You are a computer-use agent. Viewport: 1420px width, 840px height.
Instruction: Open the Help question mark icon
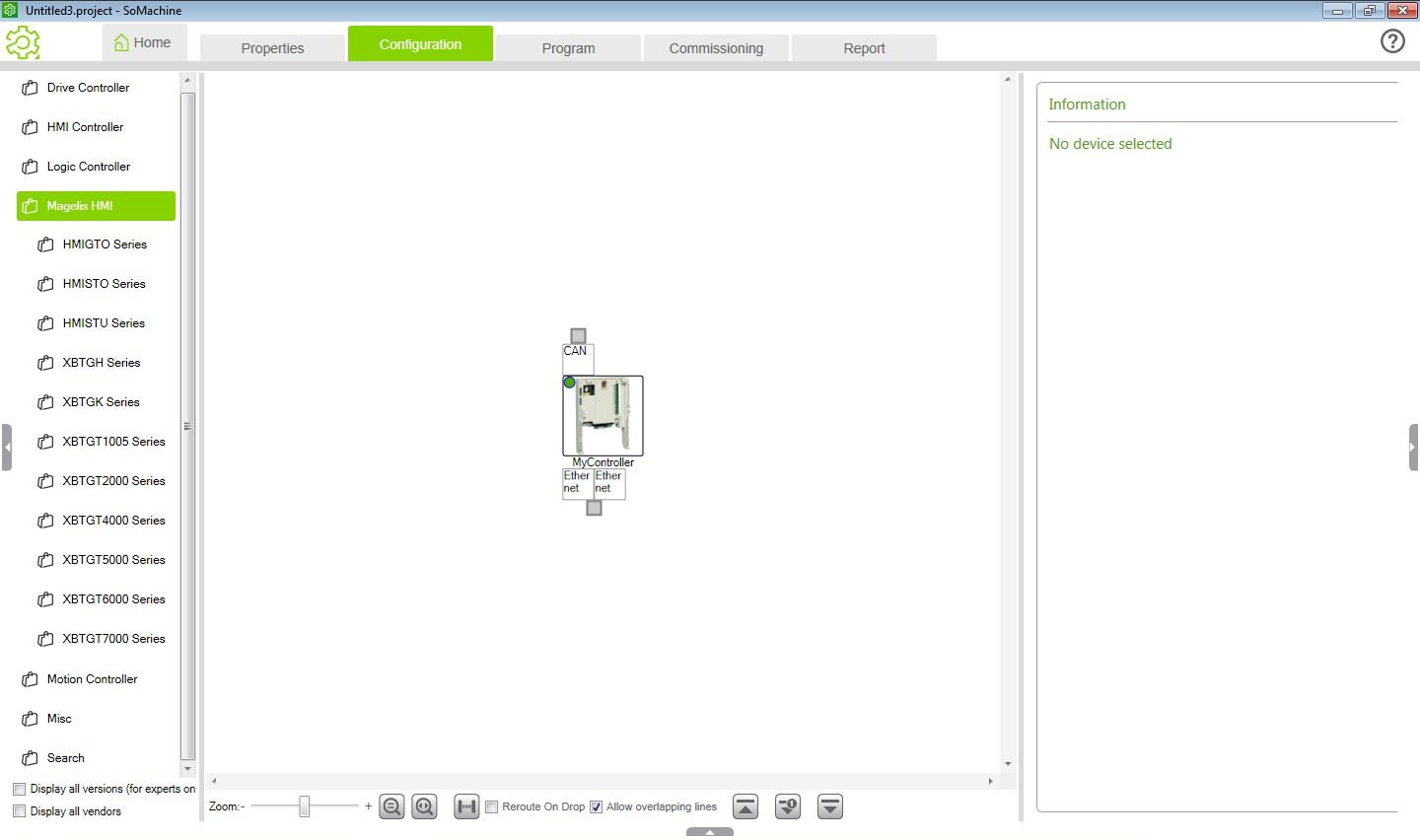(1392, 40)
